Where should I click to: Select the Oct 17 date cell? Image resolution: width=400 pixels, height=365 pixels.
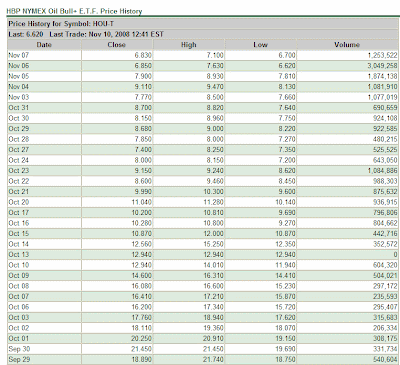point(44,213)
